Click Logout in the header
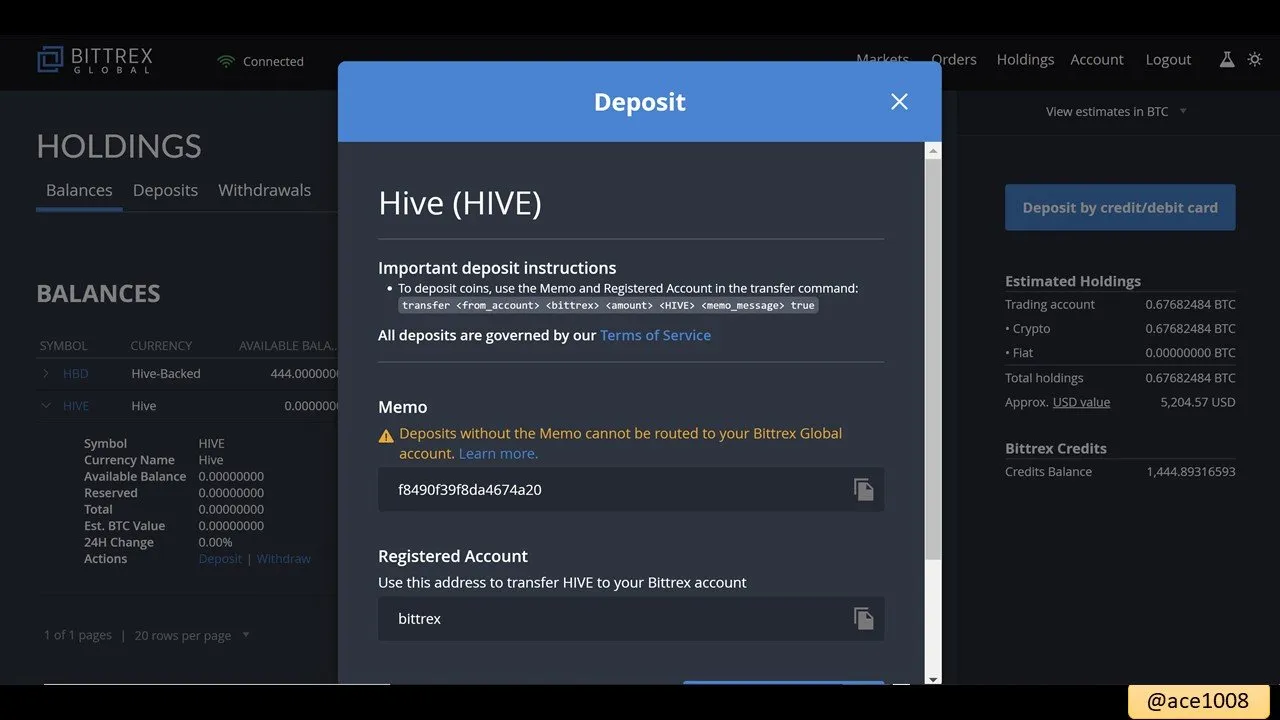 pos(1168,59)
